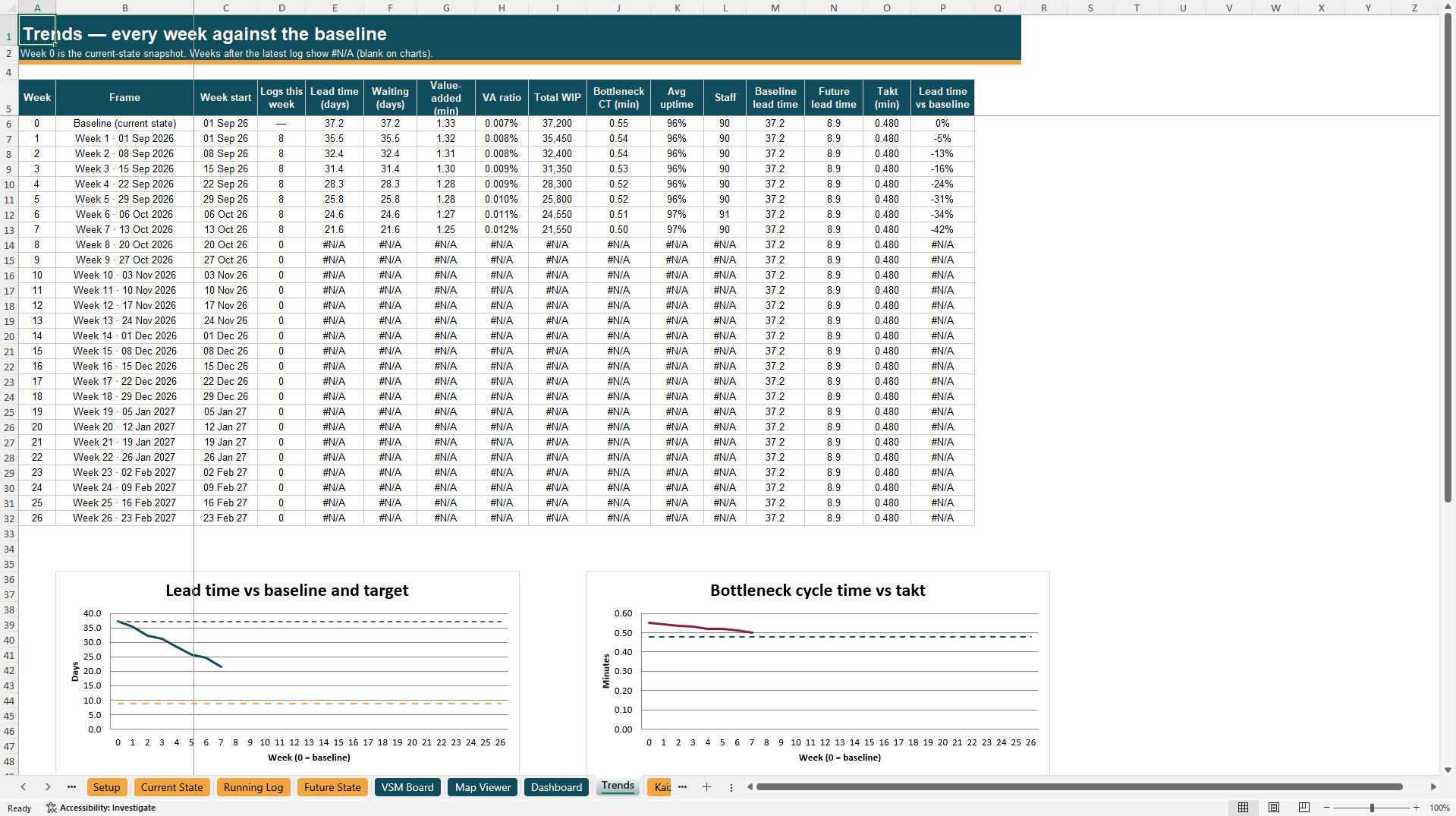Click the 'Trends — every week against the baseline' title
The height and width of the screenshot is (816, 1456).
pyautogui.click(x=205, y=34)
